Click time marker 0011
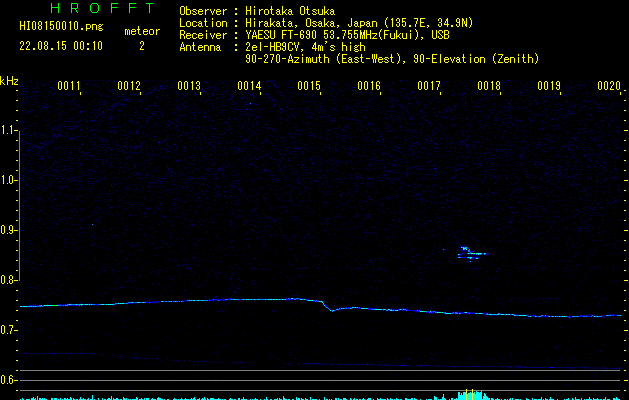Image resolution: width=629 pixels, height=400 pixels. 69,86
